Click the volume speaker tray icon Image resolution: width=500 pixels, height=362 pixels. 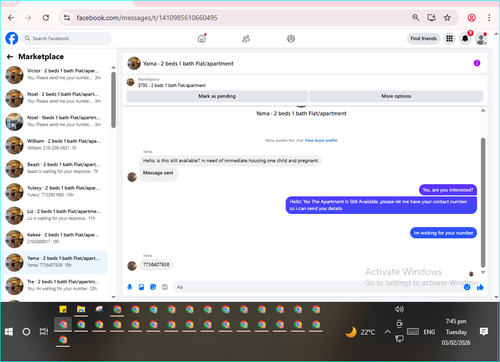click(x=399, y=309)
